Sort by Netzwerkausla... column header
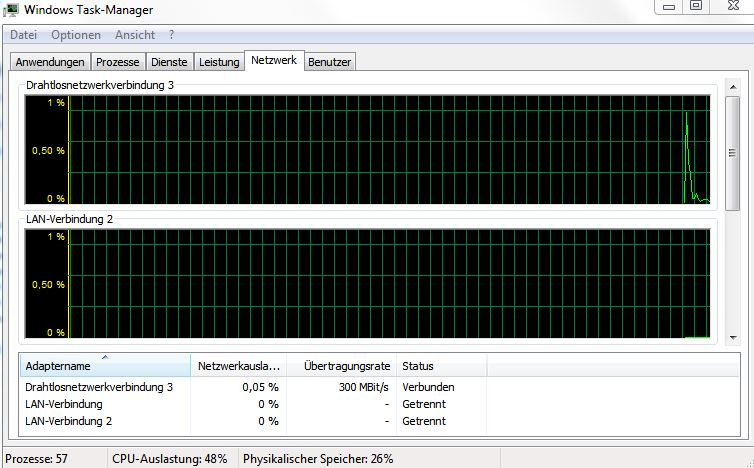Screen dimensions: 754x468 tap(239, 366)
